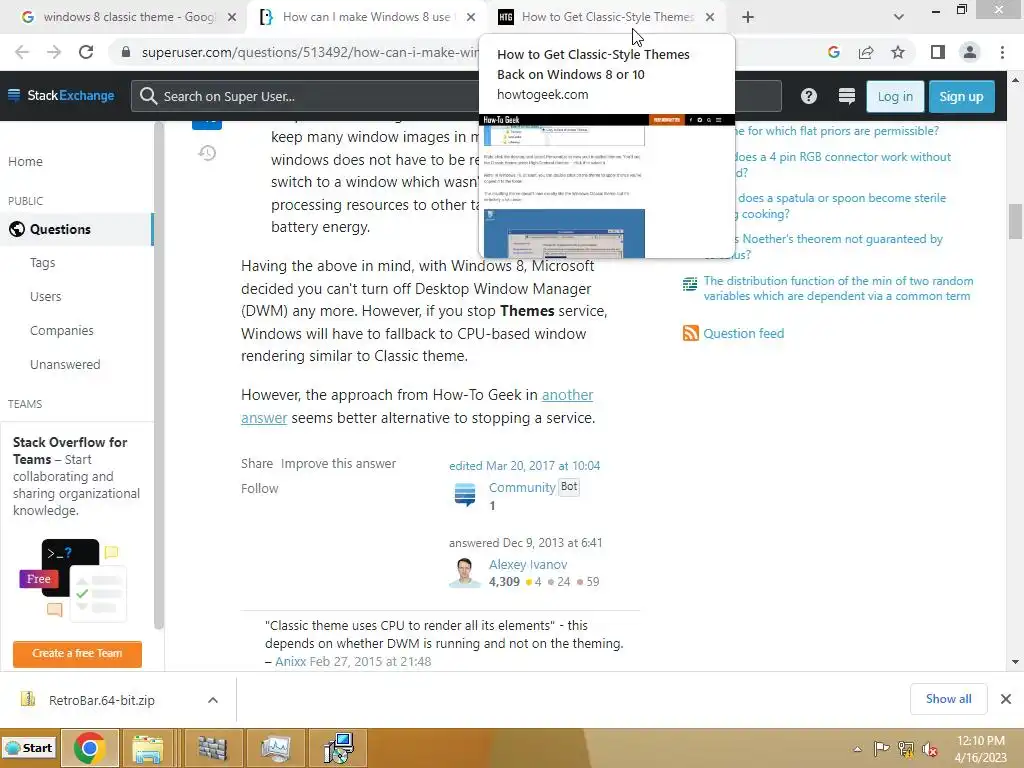1024x768 pixels.
Task: Click Follow under the answer
Action: (259, 488)
